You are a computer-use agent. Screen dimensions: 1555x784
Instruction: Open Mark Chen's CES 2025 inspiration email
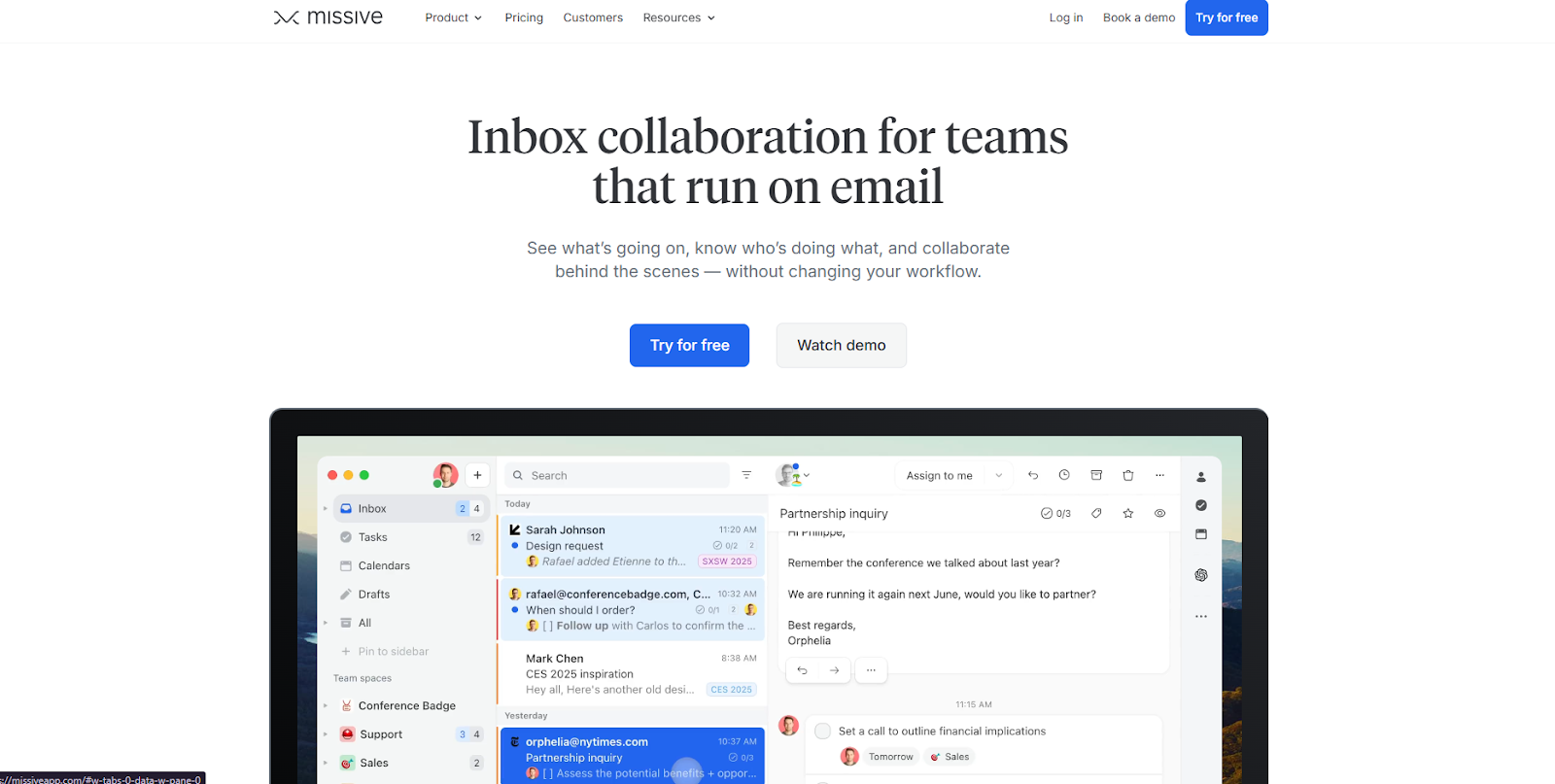(x=632, y=673)
